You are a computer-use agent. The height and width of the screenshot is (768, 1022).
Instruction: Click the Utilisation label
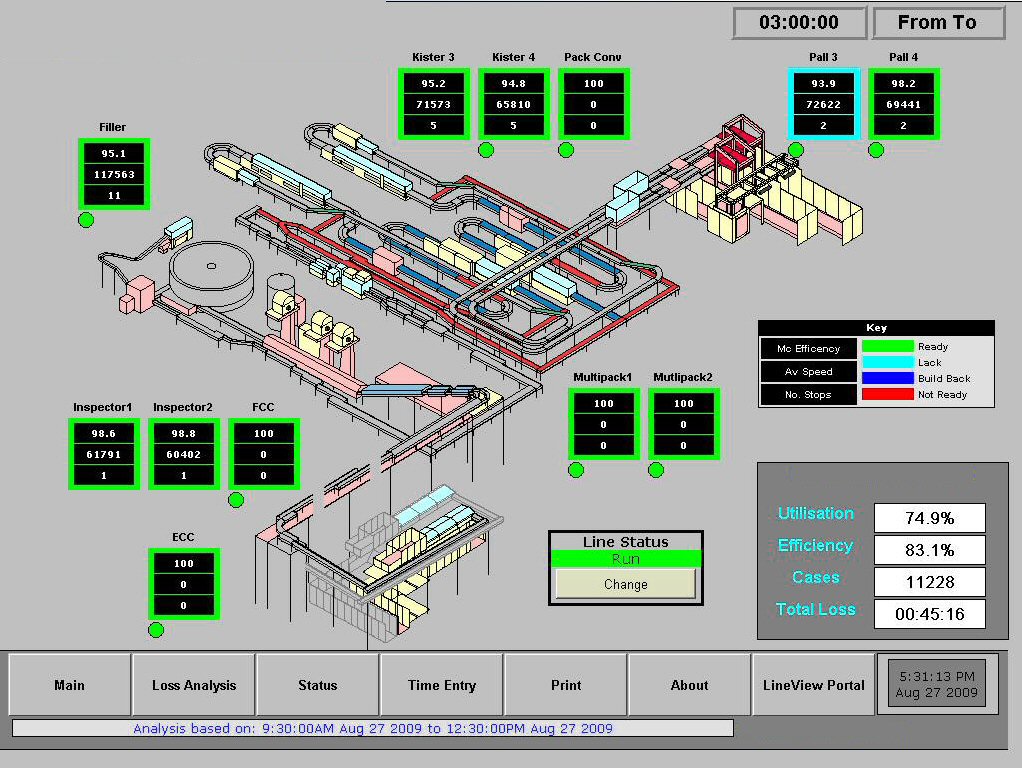pyautogui.click(x=815, y=513)
